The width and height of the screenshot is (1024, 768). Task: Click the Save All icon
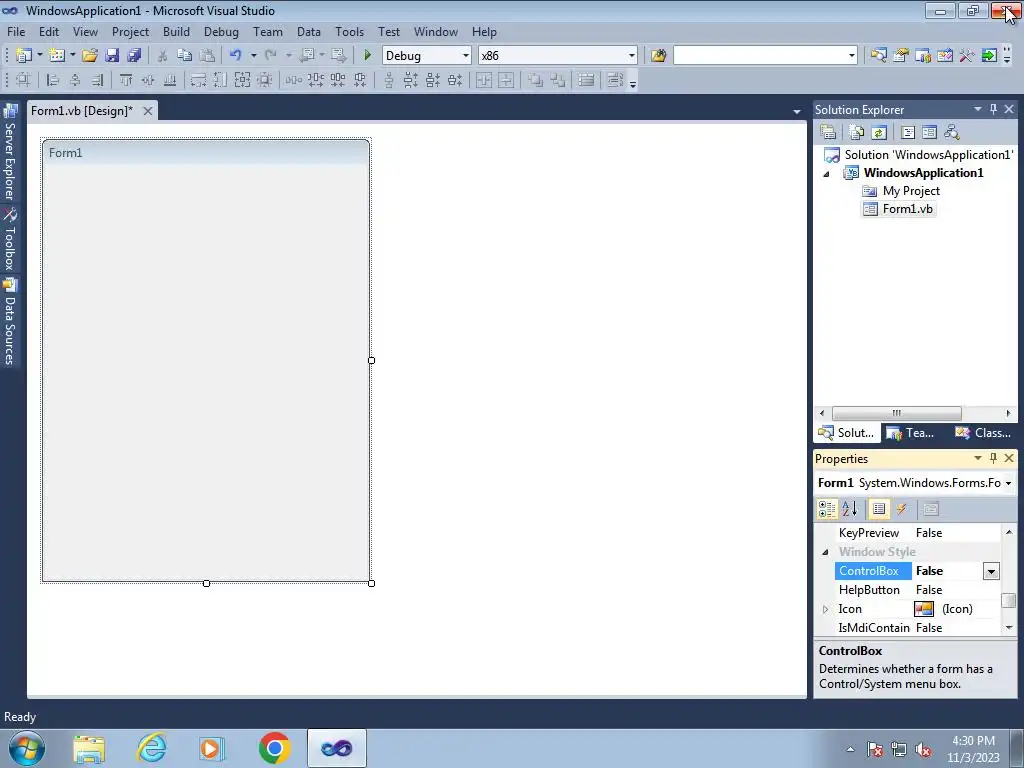pos(134,56)
